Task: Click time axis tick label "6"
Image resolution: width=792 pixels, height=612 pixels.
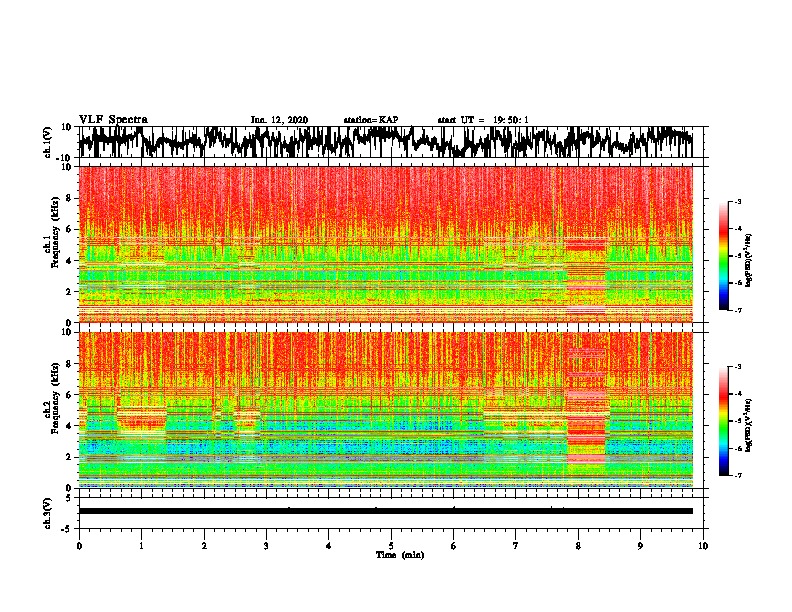Action: [453, 546]
